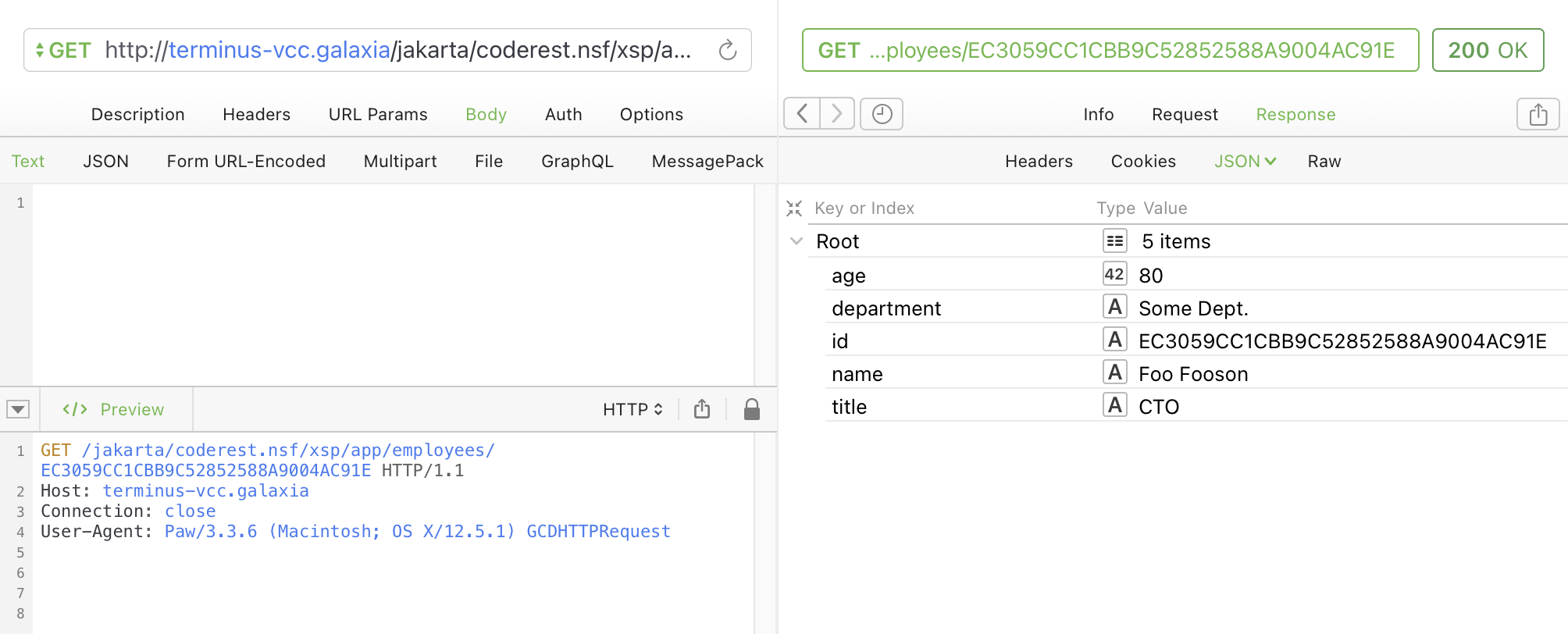The image size is (1568, 634).
Task: Click the Preview code button
Action: tap(114, 409)
